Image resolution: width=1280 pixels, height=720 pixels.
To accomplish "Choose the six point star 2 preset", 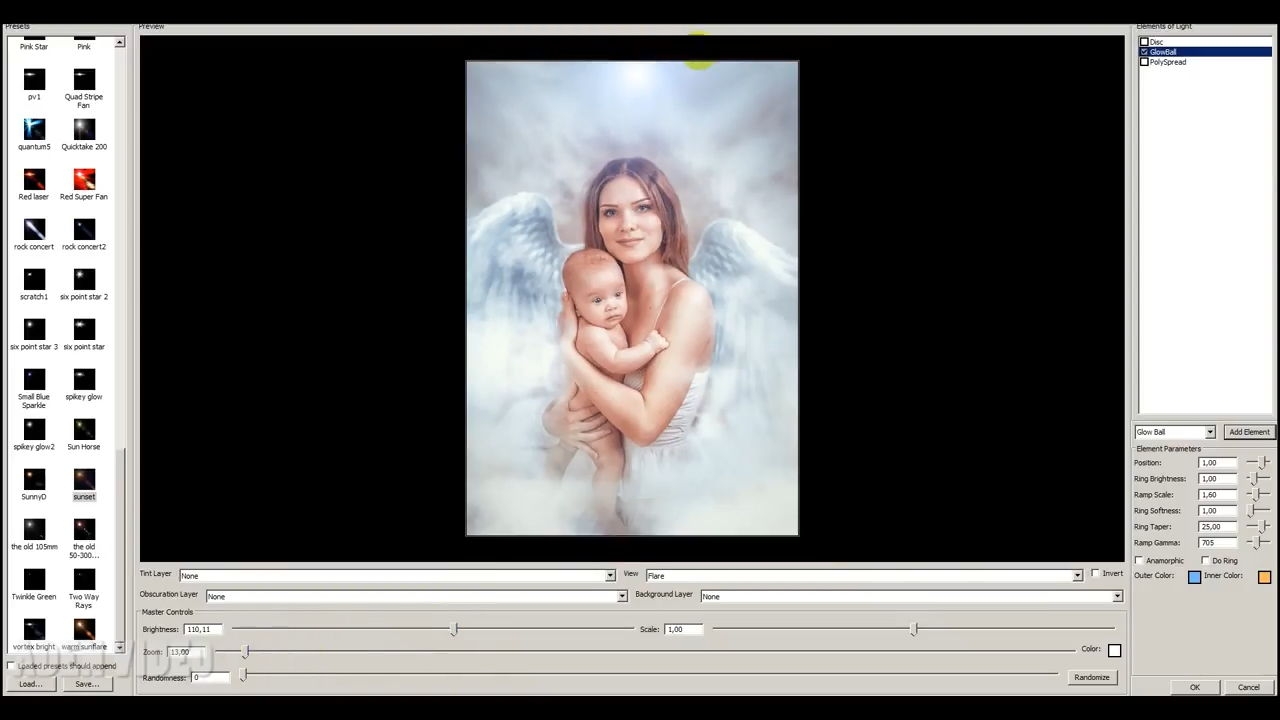I will [84, 279].
